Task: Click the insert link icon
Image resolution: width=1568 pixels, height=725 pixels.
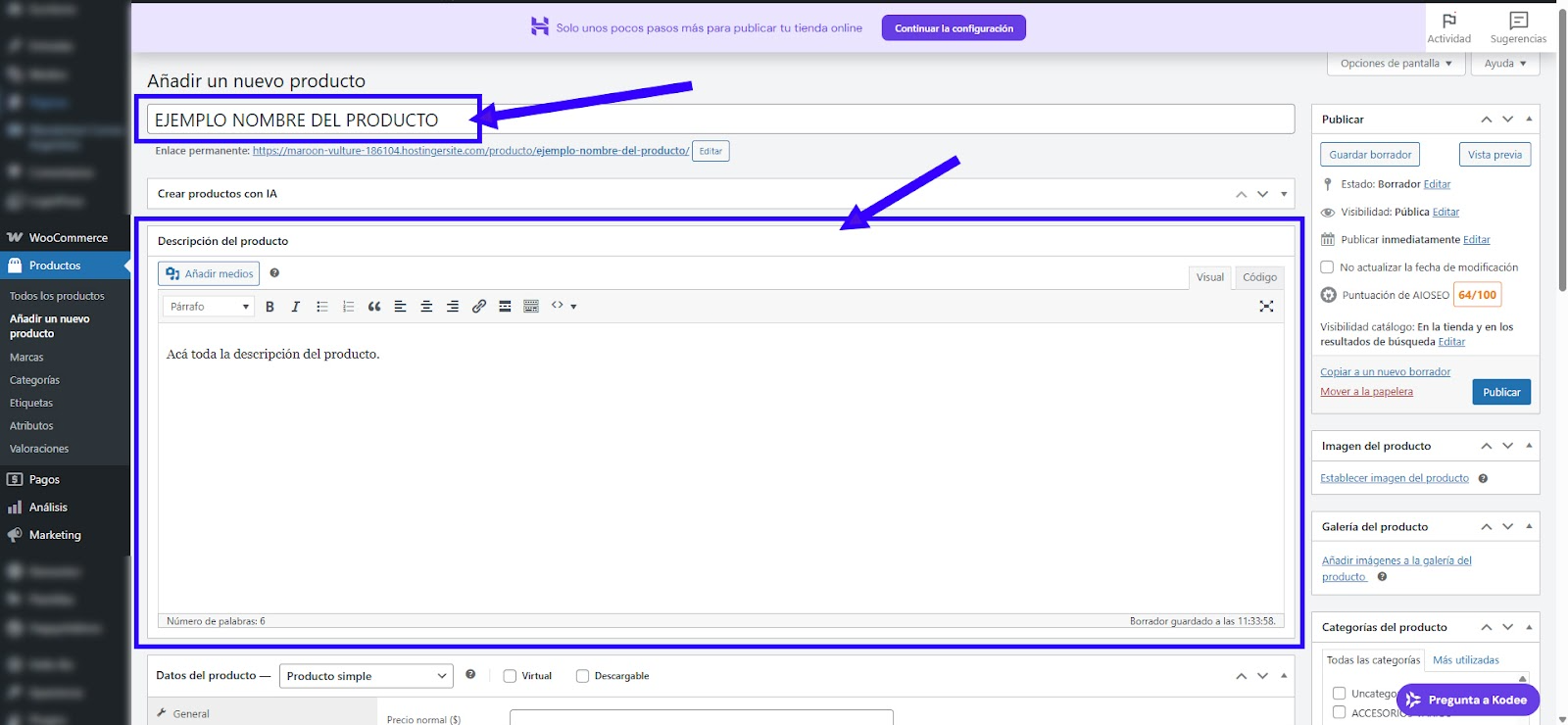Action: coord(478,307)
